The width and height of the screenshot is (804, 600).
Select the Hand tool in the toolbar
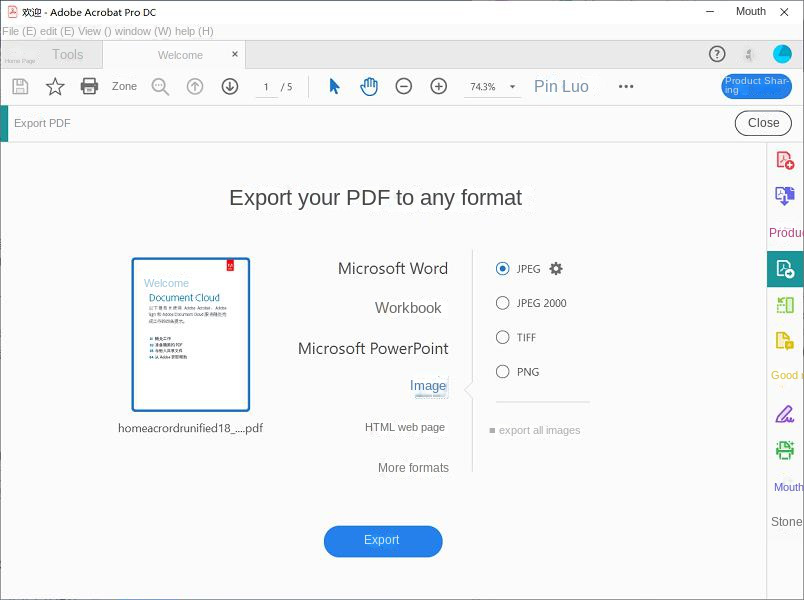369,87
